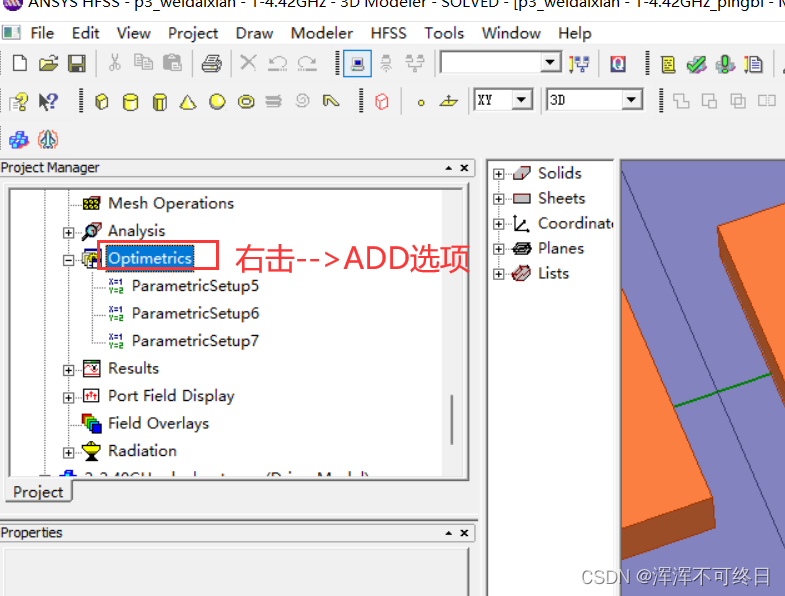This screenshot has height=596, width=785.
Task: Open the Window menu
Action: [511, 33]
